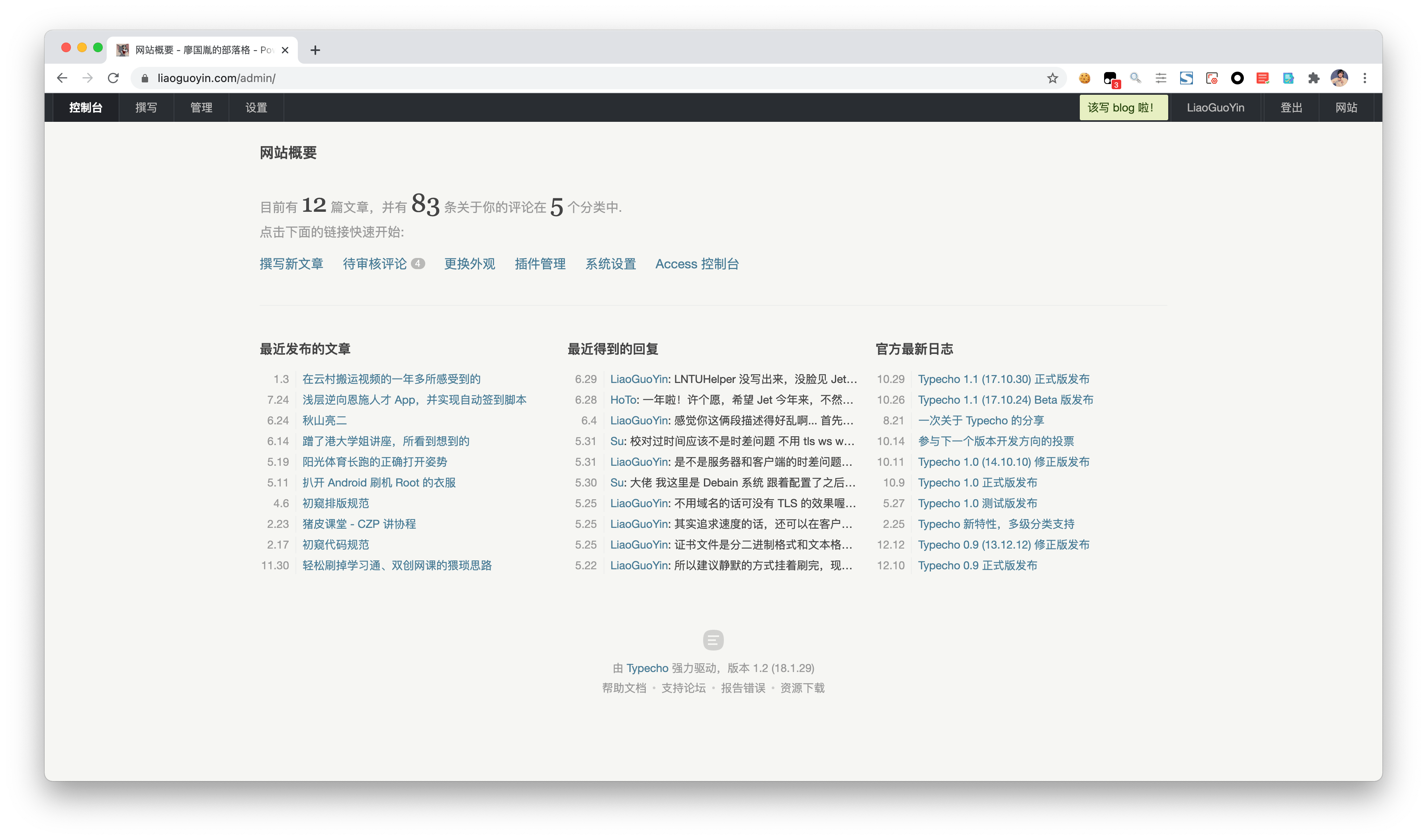Open the Chrome profile avatar
This screenshot has width=1427, height=840.
[1339, 78]
